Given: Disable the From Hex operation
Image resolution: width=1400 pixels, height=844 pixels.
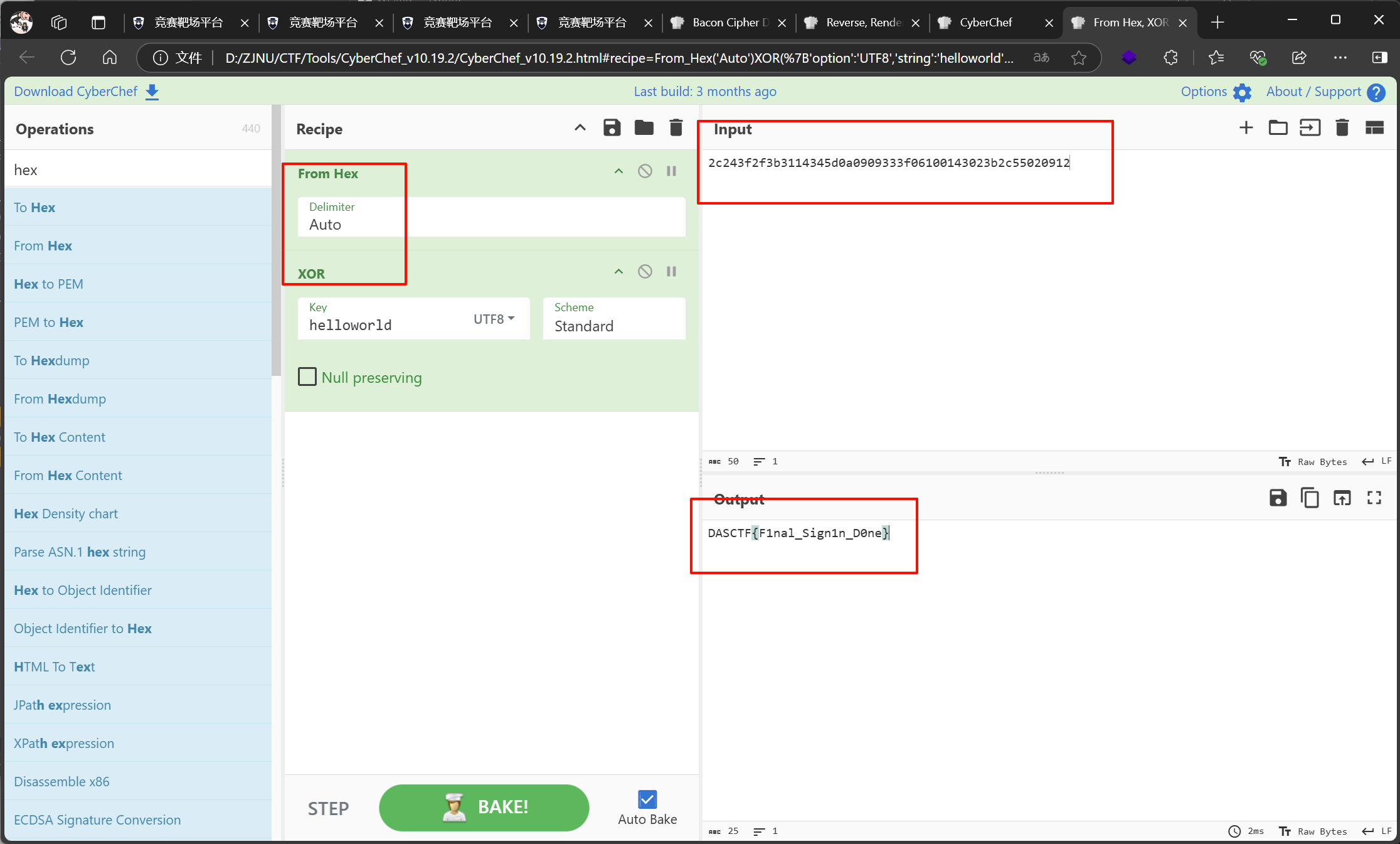Looking at the screenshot, I should pyautogui.click(x=645, y=171).
